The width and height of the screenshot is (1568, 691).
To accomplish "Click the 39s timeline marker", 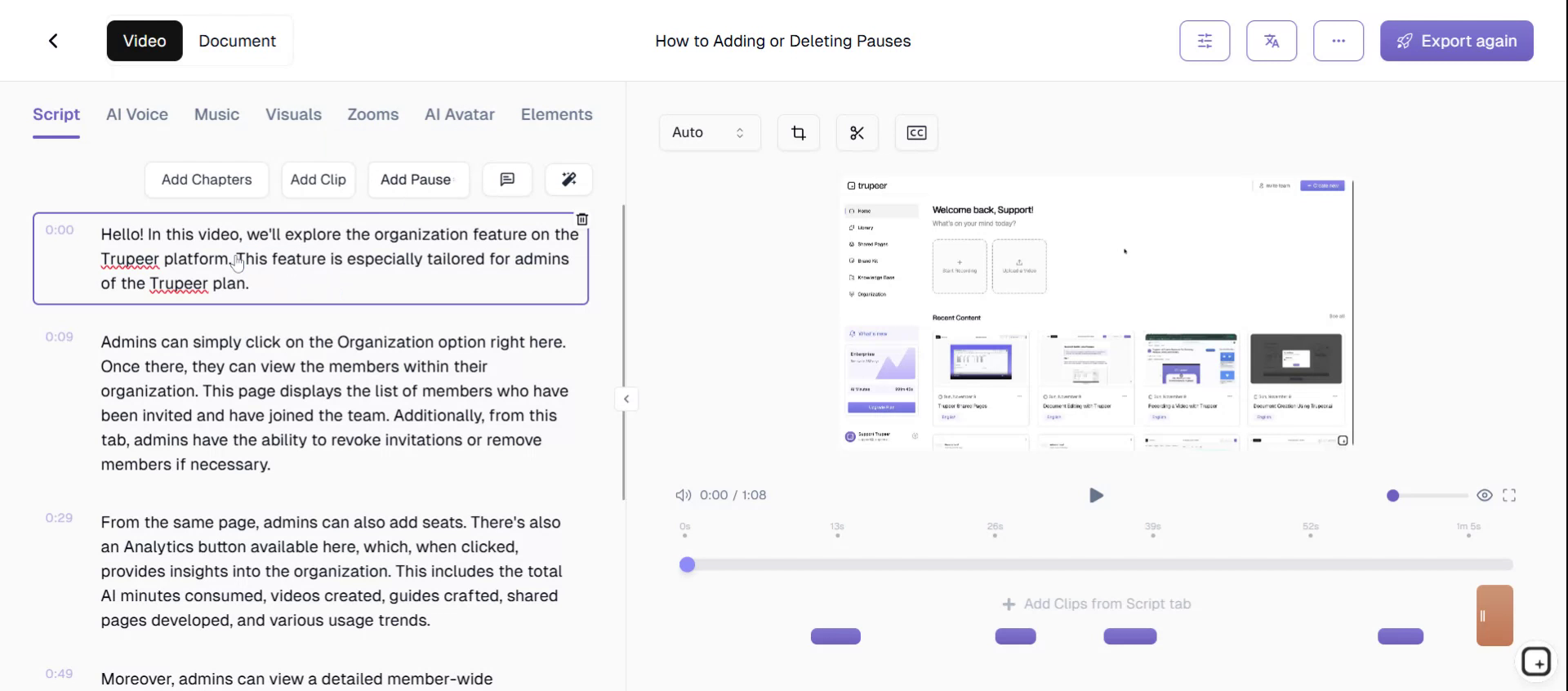I will 1152,529.
